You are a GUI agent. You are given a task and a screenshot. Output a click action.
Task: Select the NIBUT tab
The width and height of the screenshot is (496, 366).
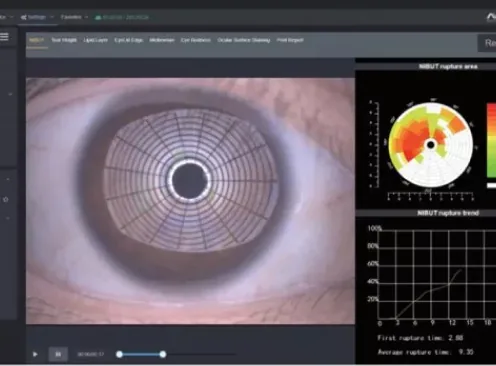(x=37, y=40)
